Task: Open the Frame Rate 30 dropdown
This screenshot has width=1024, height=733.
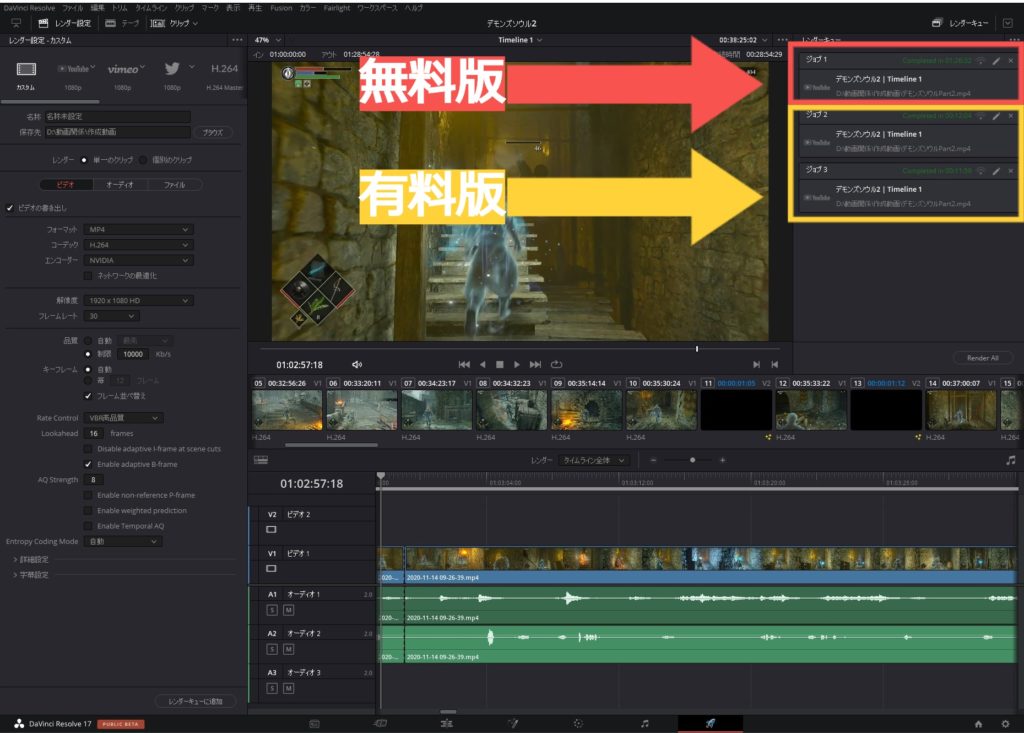Action: (112, 316)
